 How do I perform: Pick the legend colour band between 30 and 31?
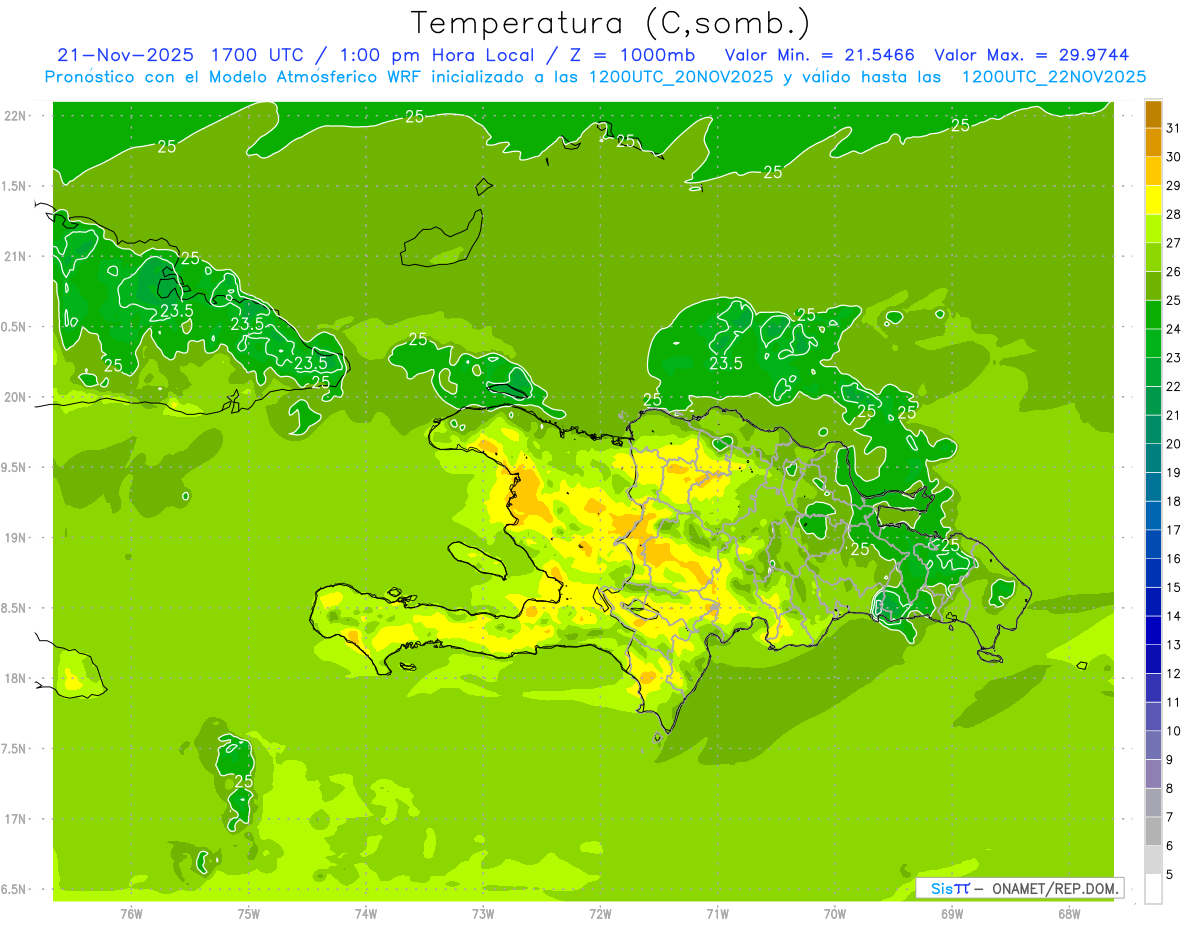click(x=1153, y=143)
